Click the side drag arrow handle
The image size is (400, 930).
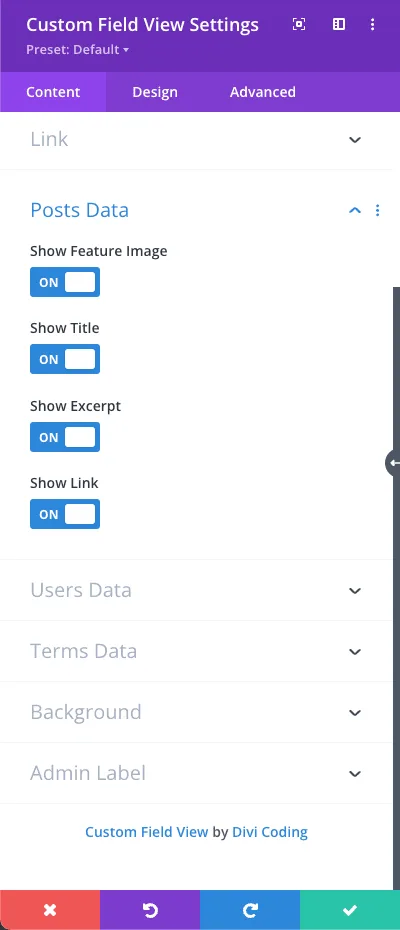393,463
